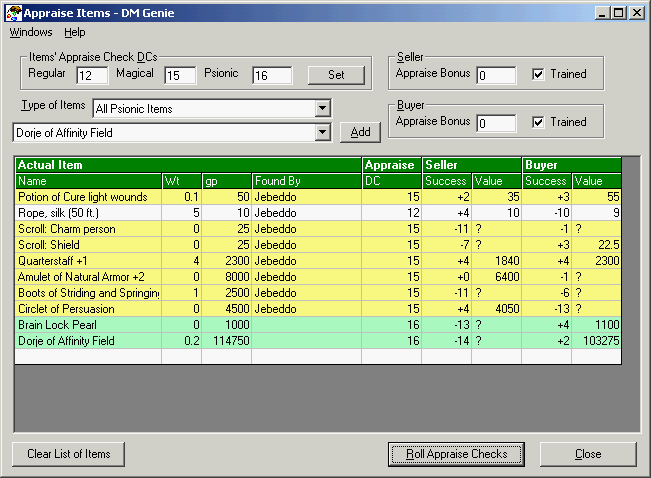Click the 1840 seller value cell

coord(497,261)
